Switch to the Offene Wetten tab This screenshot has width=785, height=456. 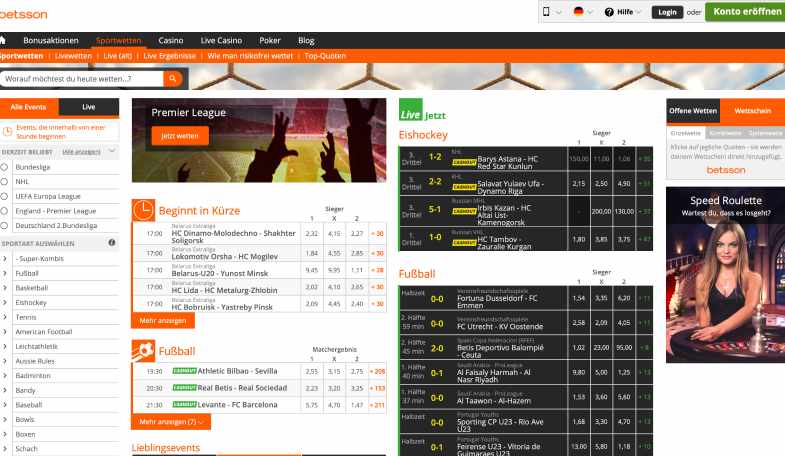693,111
